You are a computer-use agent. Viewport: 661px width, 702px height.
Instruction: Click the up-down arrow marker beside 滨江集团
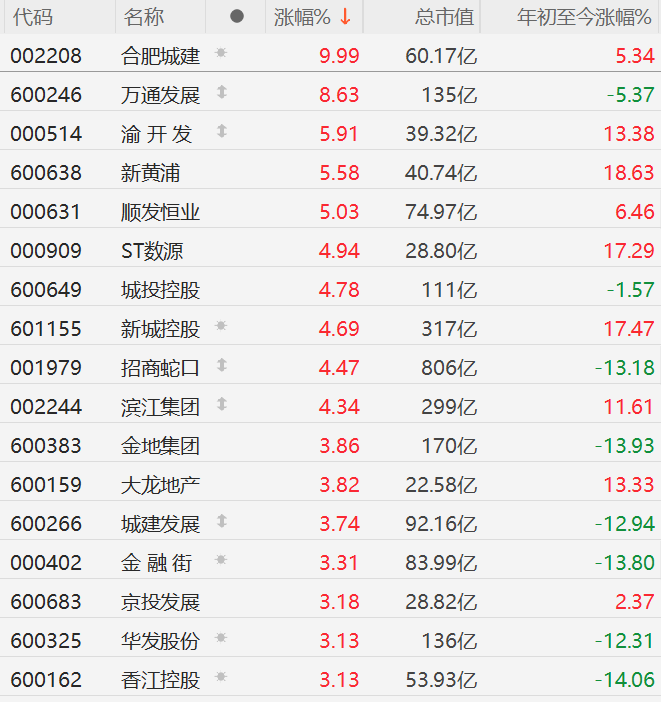[222, 404]
